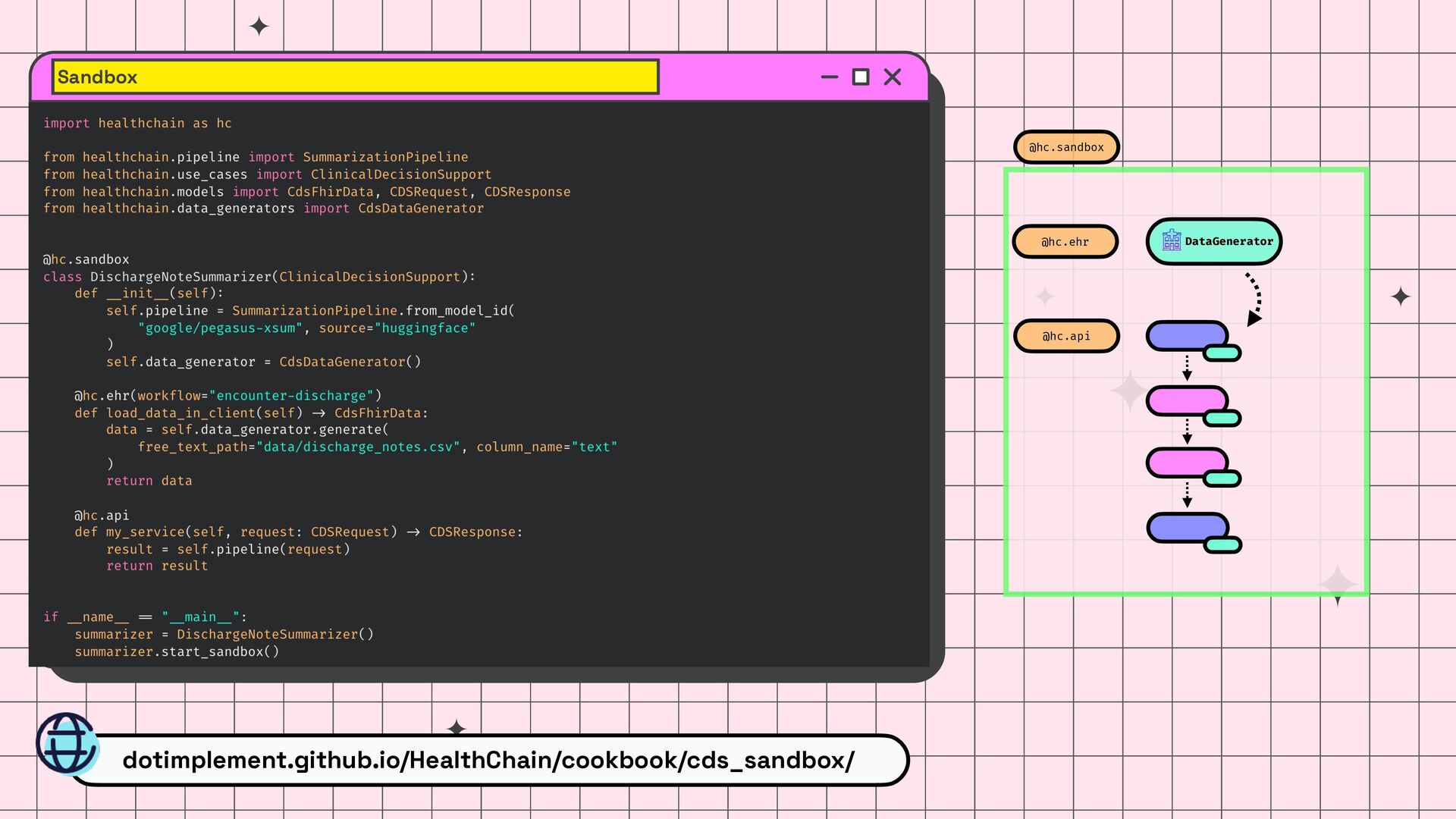The height and width of the screenshot is (819, 1456).
Task: Click the 'return result' line
Action: (157, 566)
